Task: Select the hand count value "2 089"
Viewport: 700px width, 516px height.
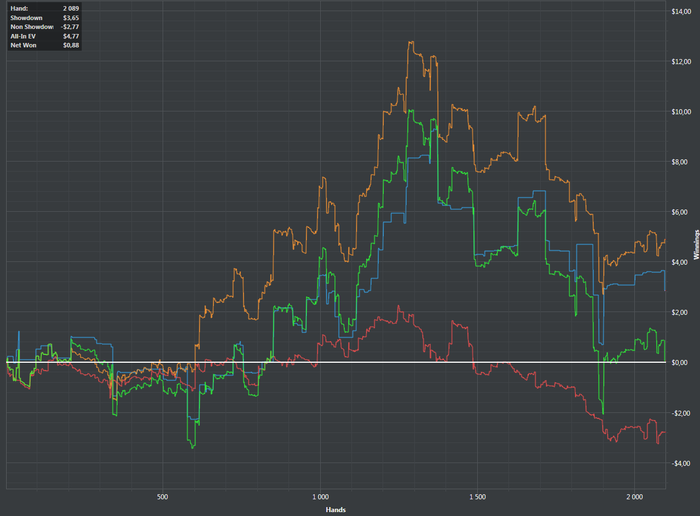Action: (x=71, y=8)
